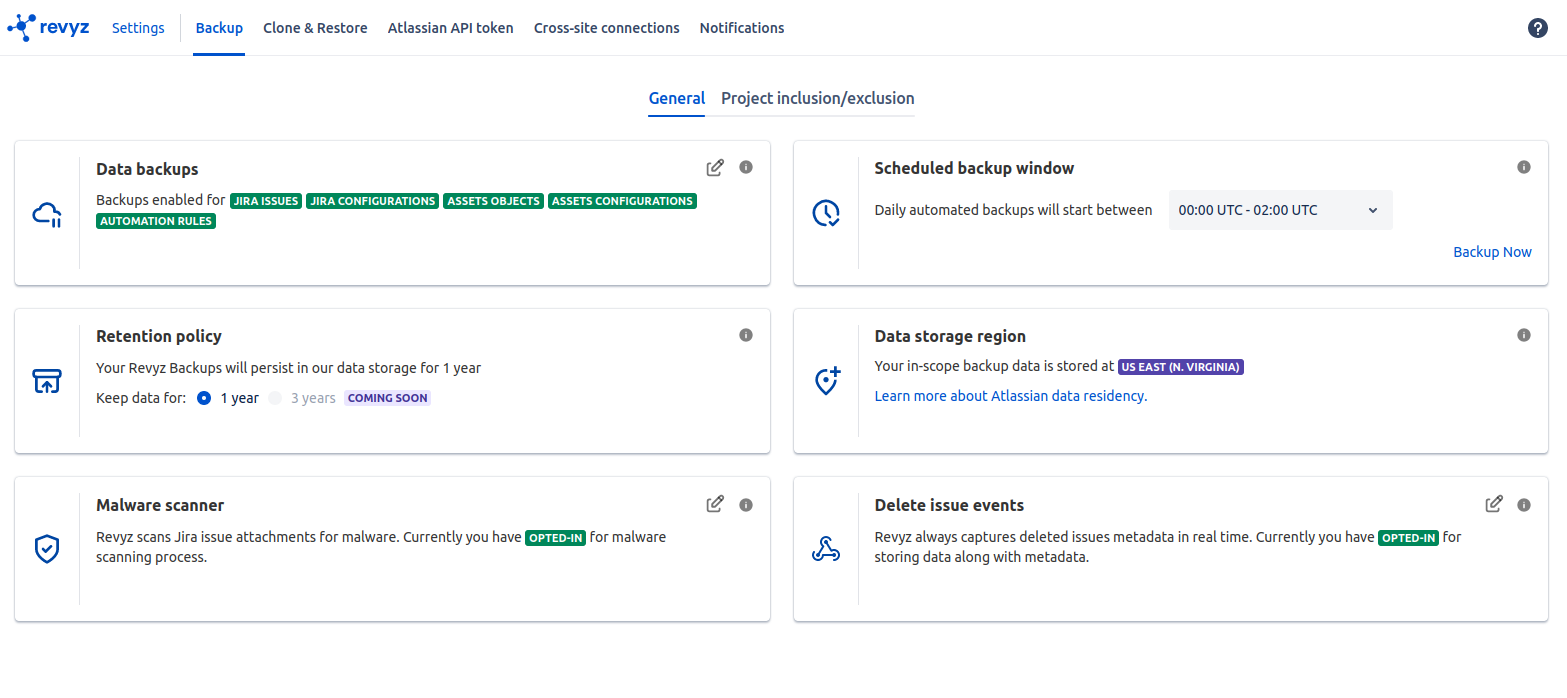
Task: Open Learn more about Atlassian data residency
Action: coord(1010,396)
